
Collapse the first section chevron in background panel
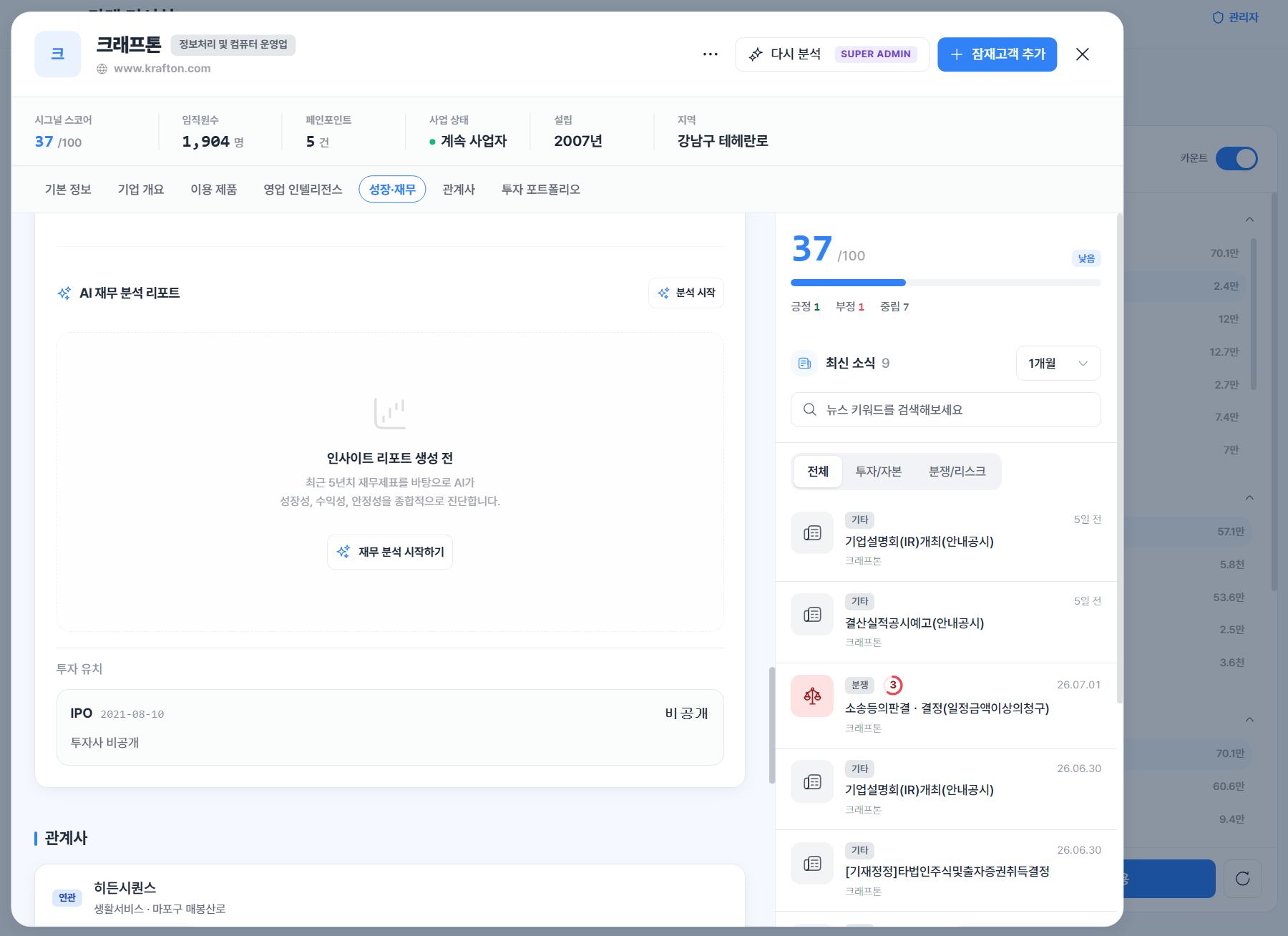(x=1249, y=219)
